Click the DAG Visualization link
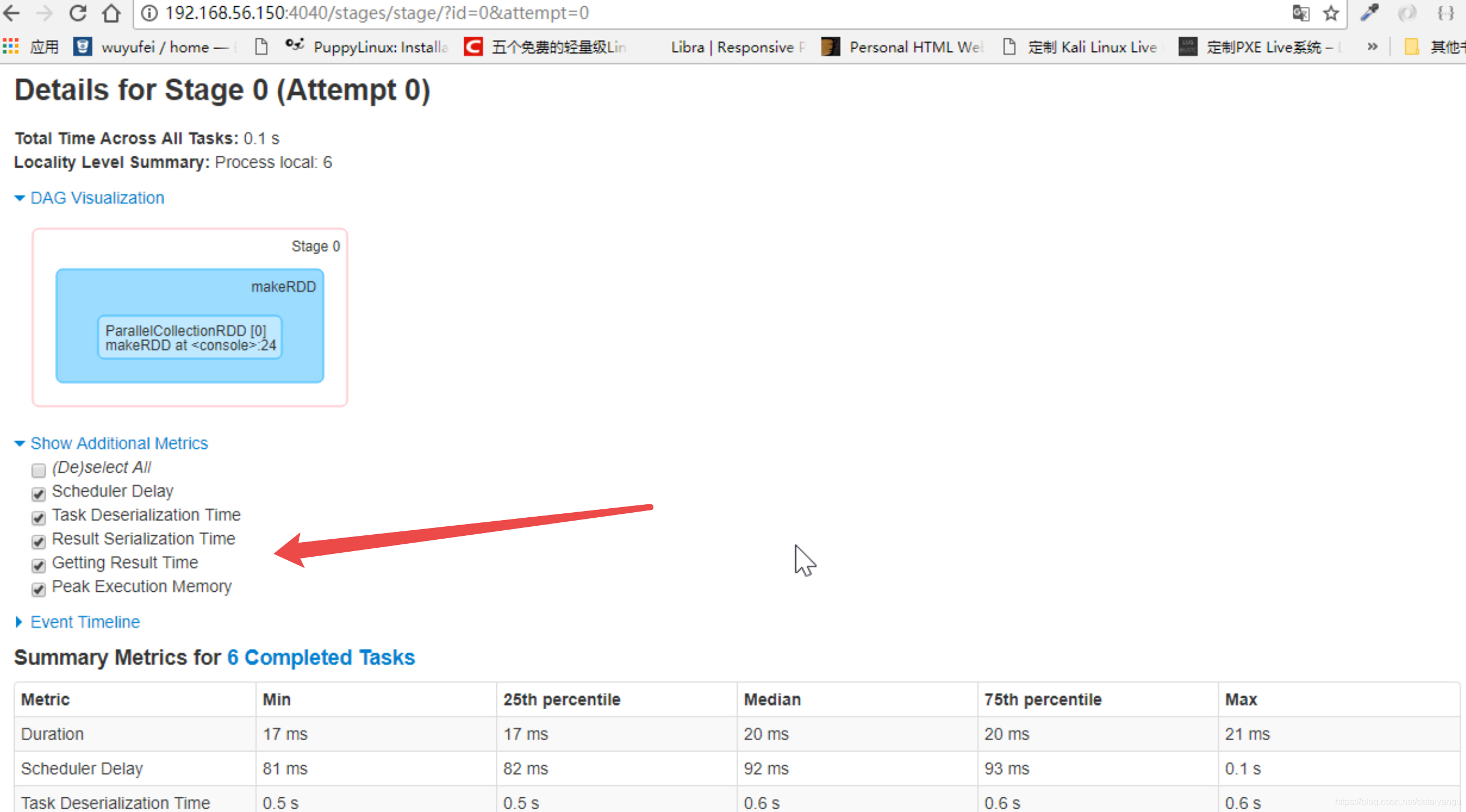Screen dimensions: 1466x812 pyautogui.click(x=97, y=198)
